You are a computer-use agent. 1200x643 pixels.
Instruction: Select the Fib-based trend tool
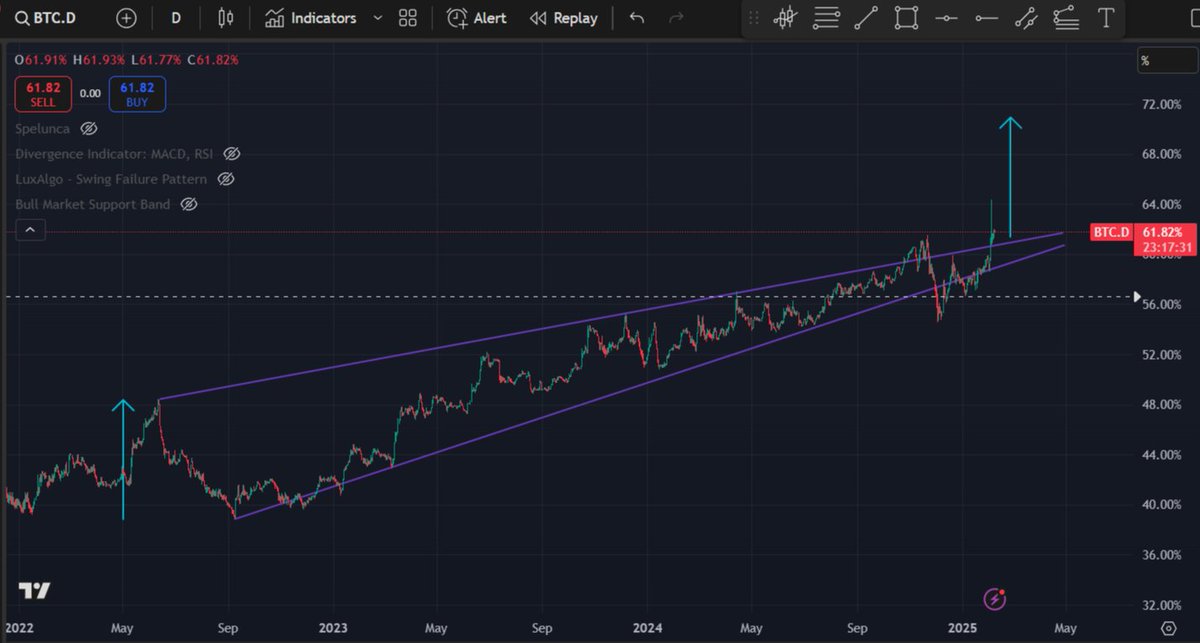click(x=1066, y=17)
